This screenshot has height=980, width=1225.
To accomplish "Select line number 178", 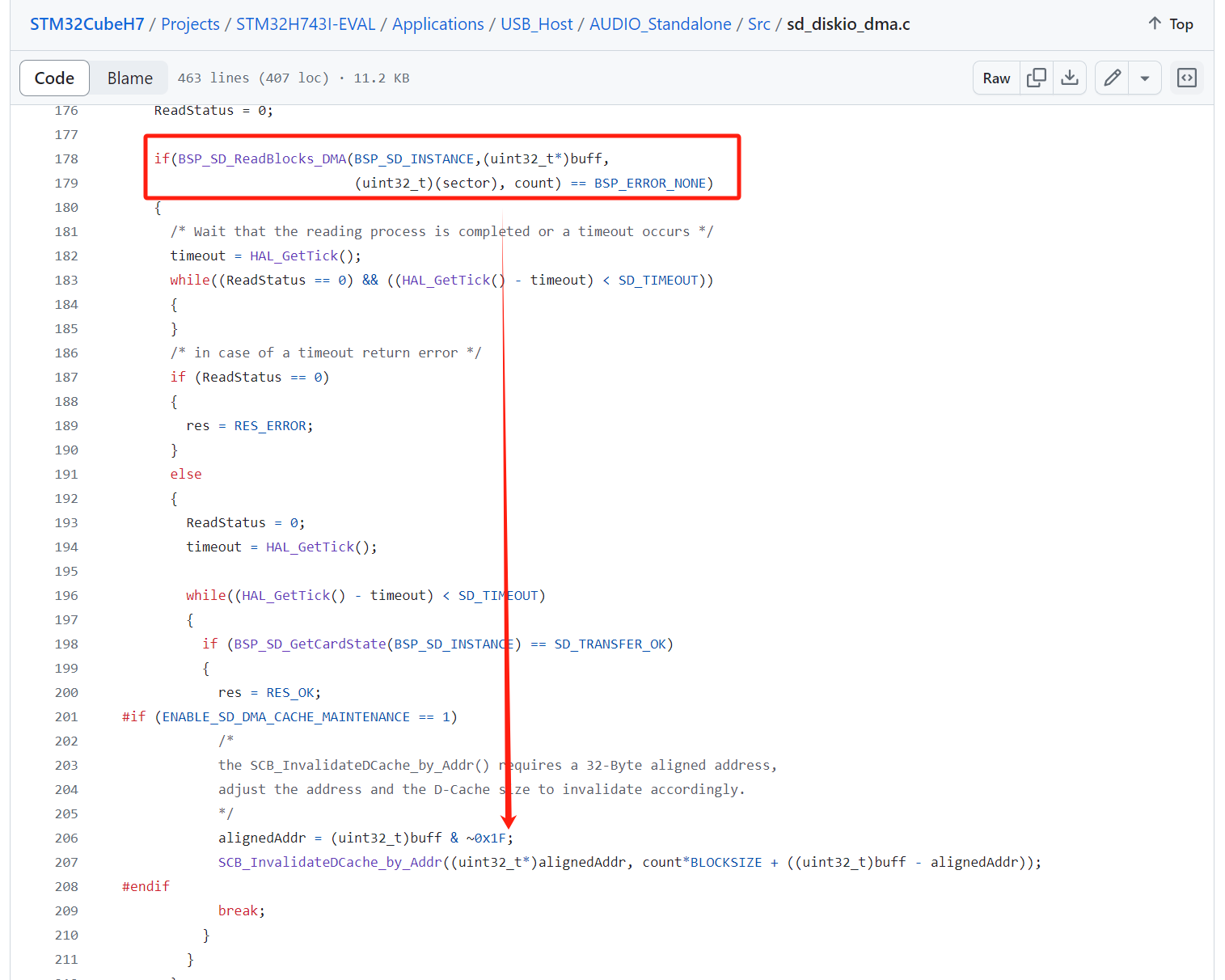I will point(66,159).
